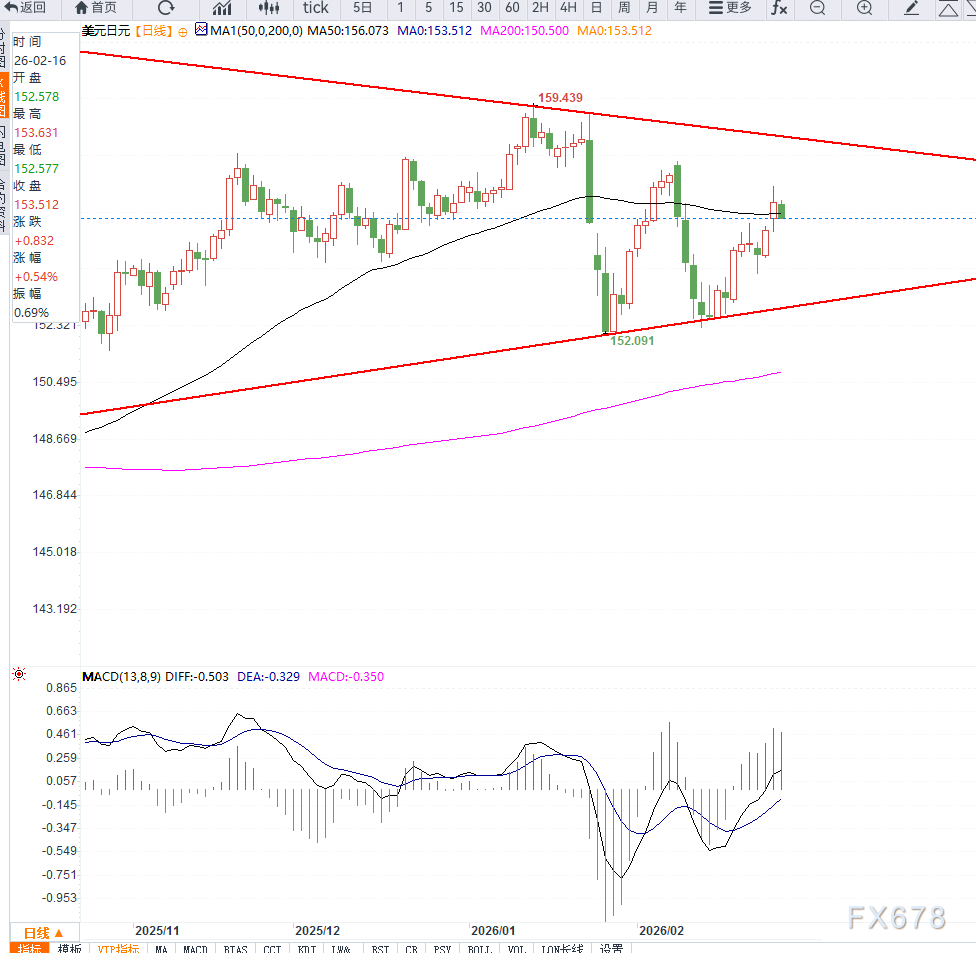Expand the 更多 more menu
The image size is (976, 953).
(x=729, y=8)
